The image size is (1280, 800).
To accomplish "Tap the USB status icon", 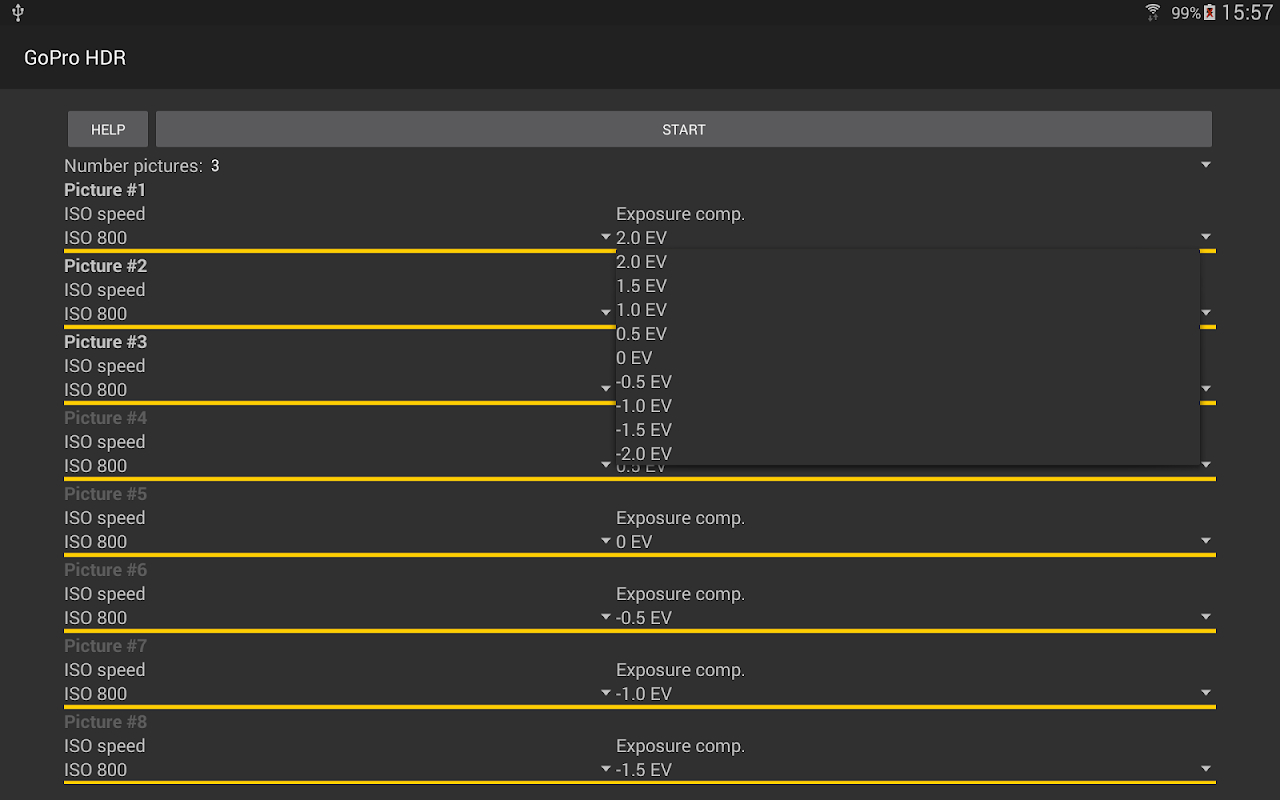I will (x=18, y=13).
